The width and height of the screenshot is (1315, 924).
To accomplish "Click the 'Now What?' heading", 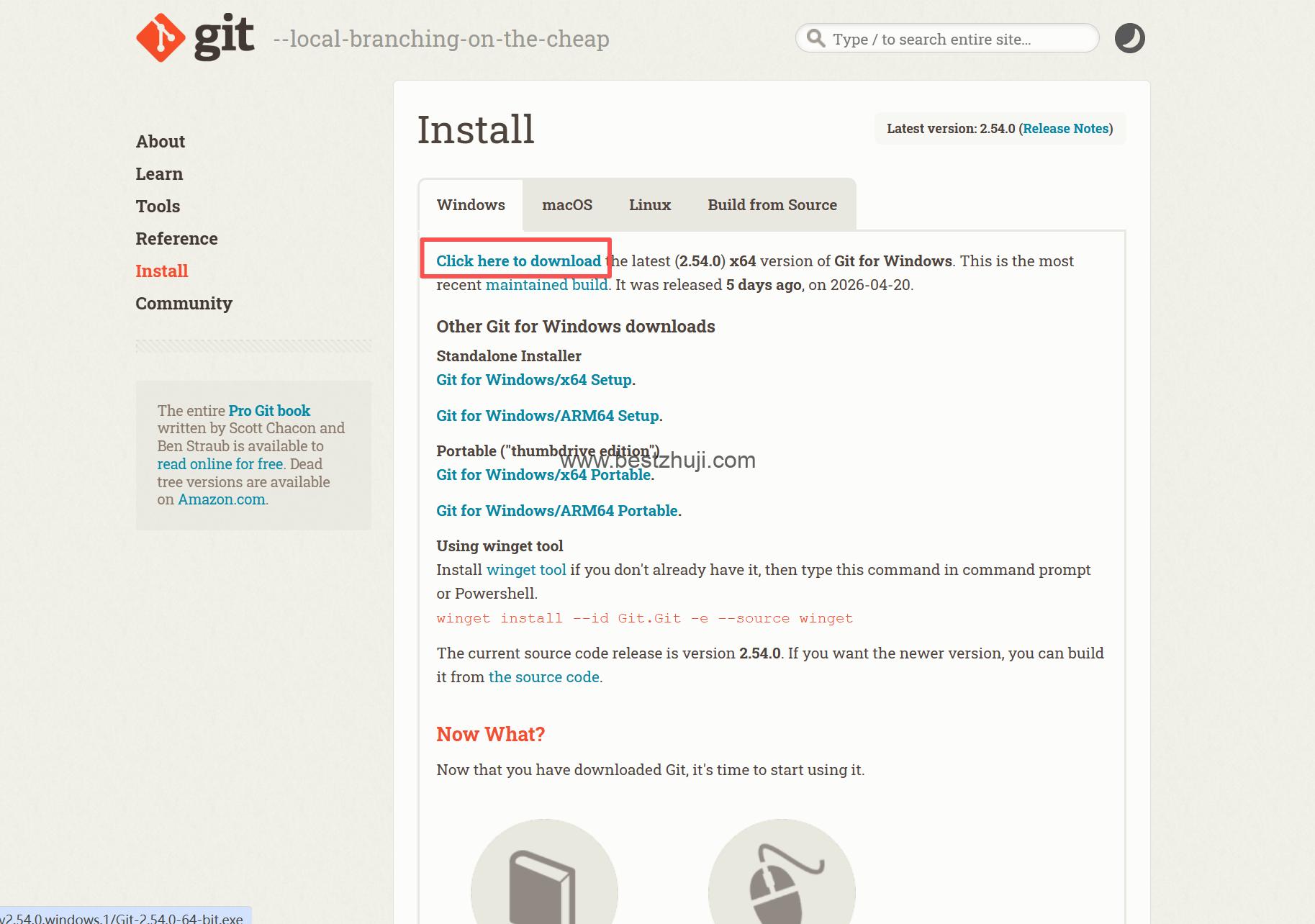I will tap(491, 734).
